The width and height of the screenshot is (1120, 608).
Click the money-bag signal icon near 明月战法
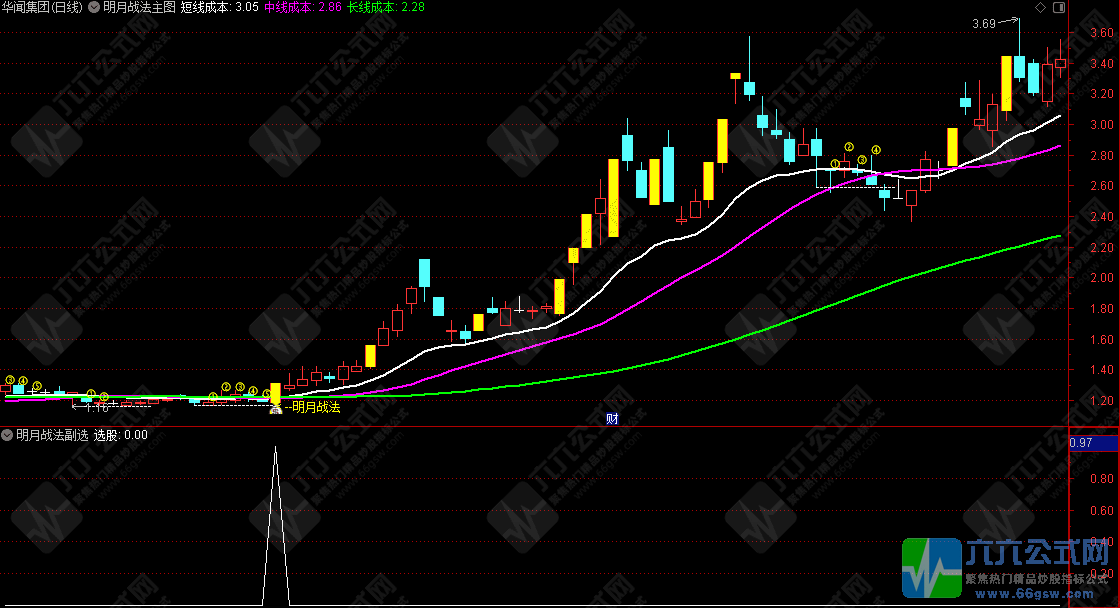click(x=275, y=408)
